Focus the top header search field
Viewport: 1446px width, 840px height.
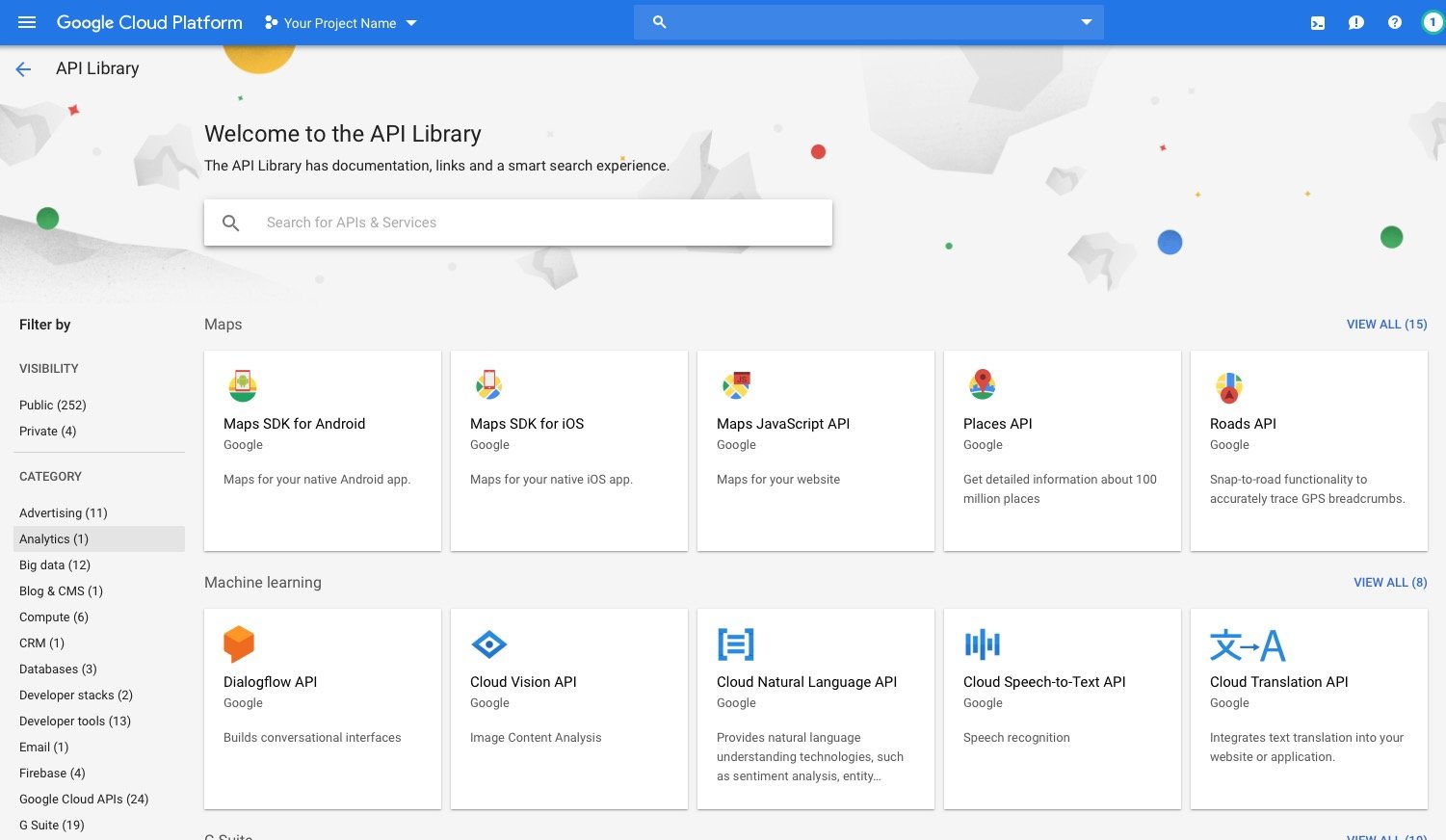pyautogui.click(x=869, y=22)
